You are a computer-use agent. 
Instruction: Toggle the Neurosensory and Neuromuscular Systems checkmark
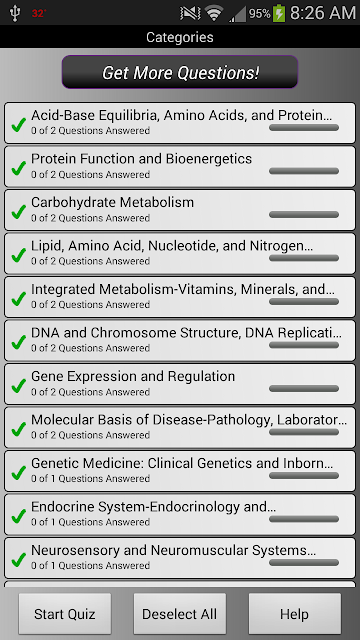tap(18, 560)
